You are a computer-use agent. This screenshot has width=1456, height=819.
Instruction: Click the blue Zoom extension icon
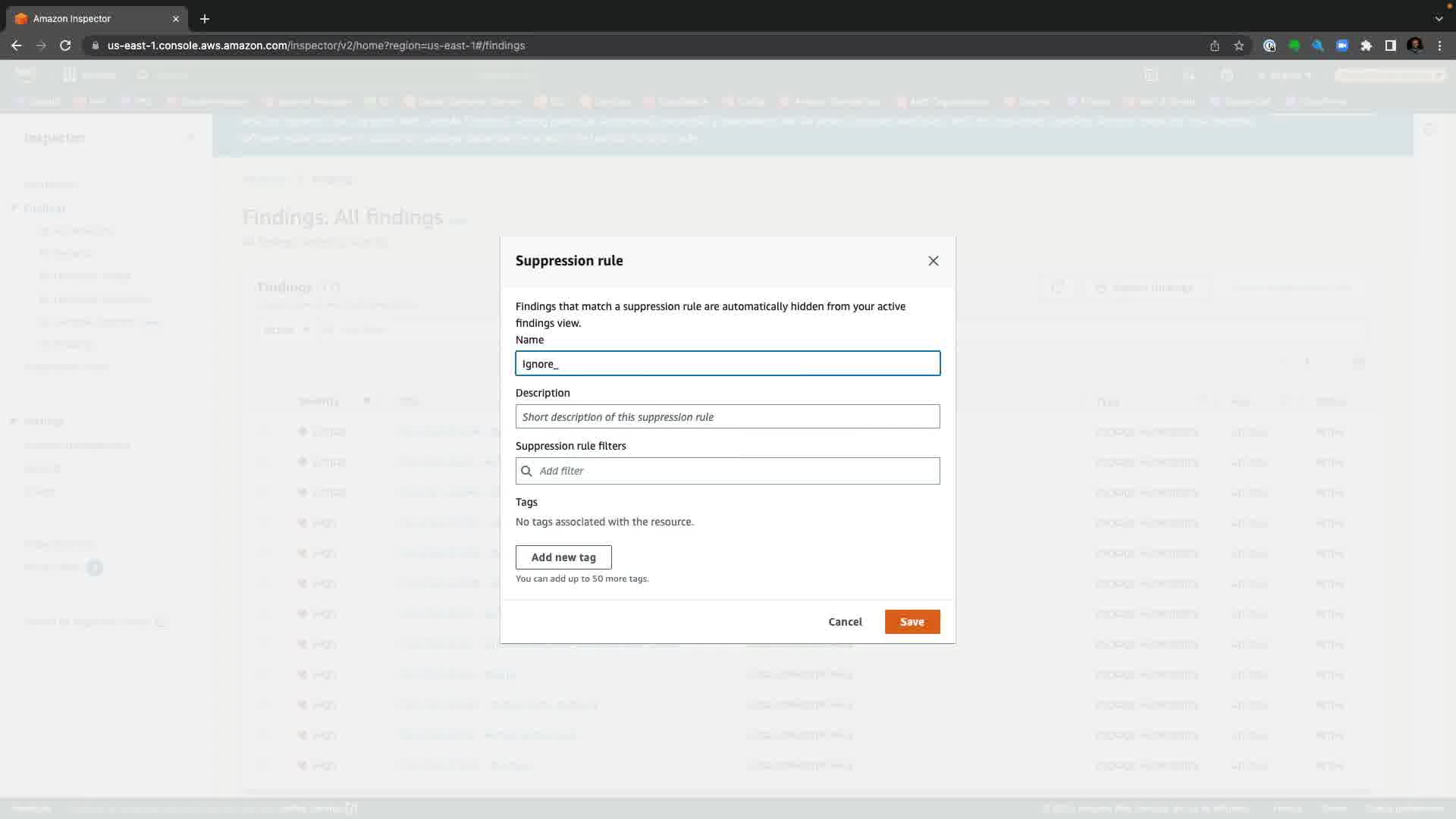click(1341, 45)
